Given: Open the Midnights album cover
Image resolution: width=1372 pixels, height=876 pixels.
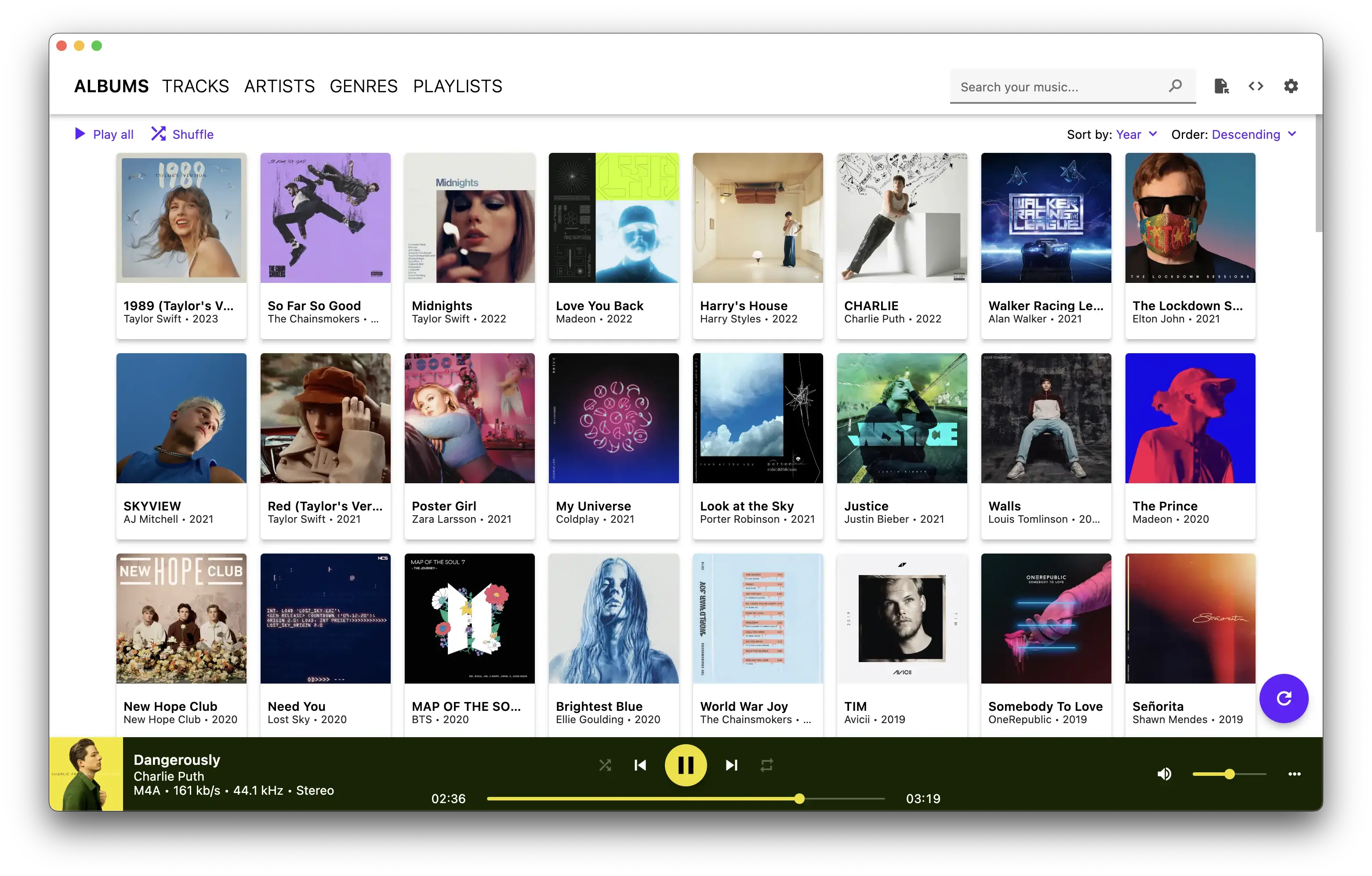Looking at the screenshot, I should click(x=469, y=218).
